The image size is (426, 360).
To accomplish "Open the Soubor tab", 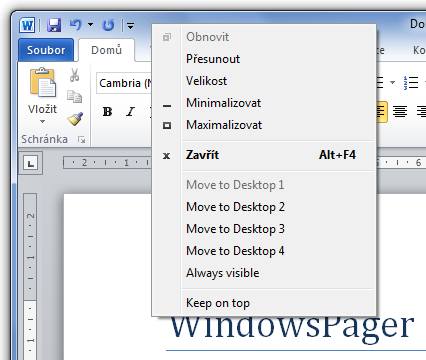I will click(x=46, y=50).
